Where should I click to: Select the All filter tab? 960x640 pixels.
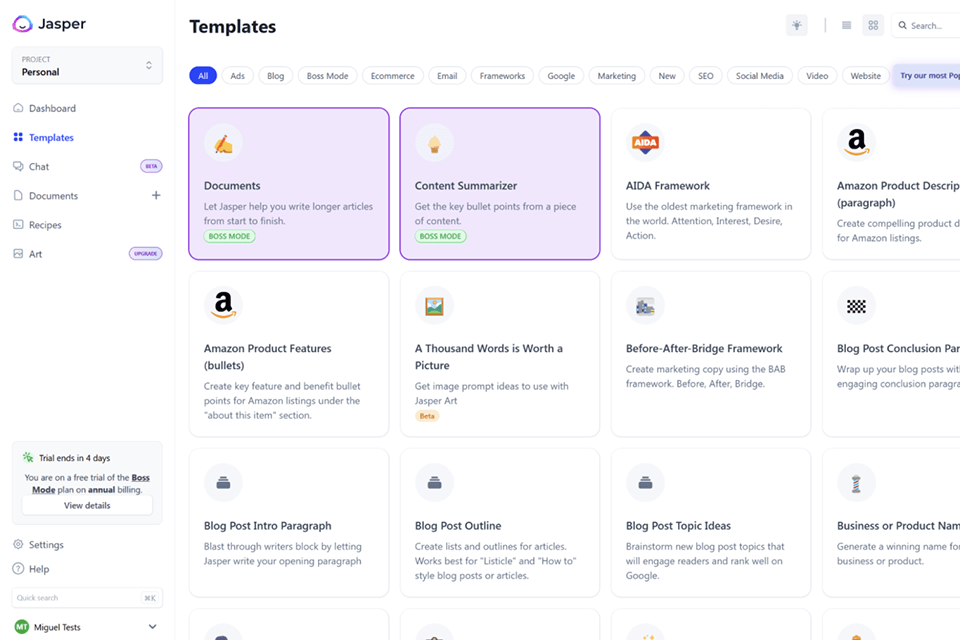click(203, 76)
